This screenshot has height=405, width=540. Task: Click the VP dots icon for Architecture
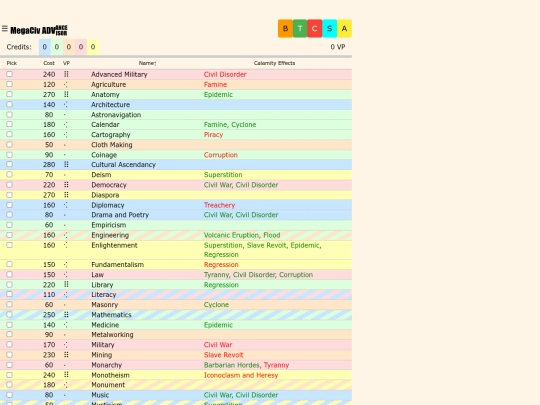(66, 104)
